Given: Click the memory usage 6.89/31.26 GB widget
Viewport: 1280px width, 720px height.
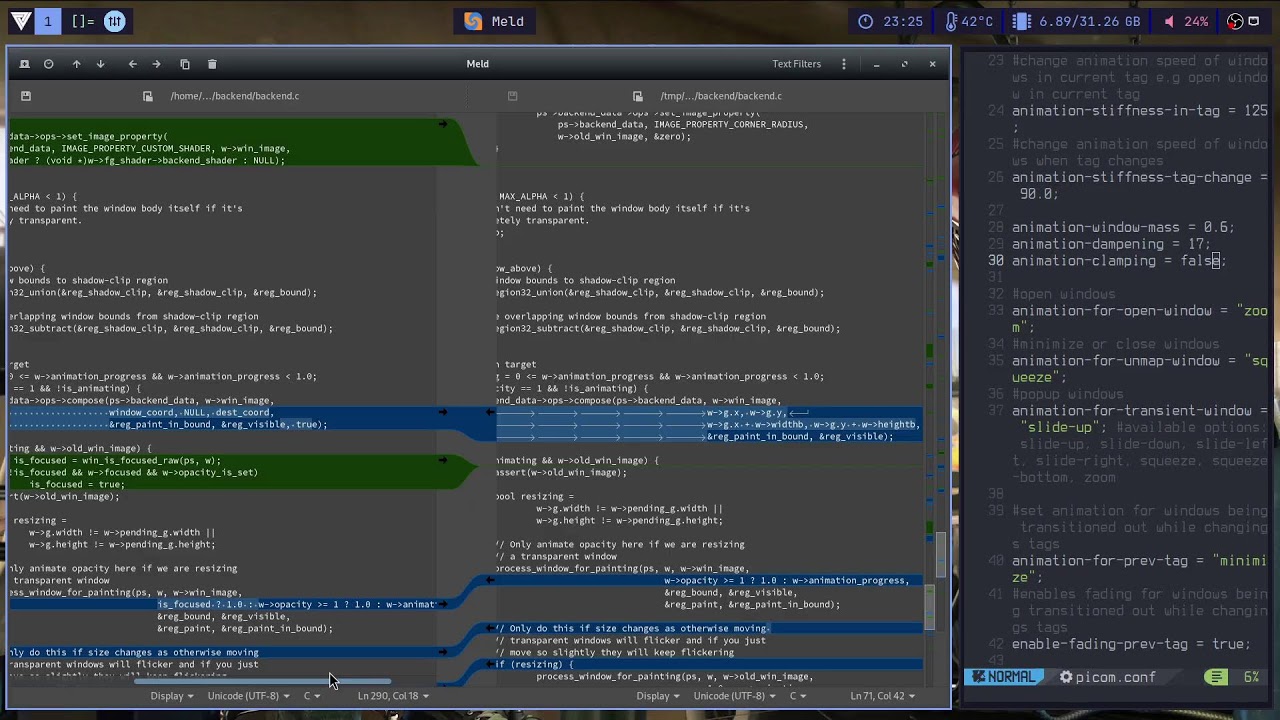Looking at the screenshot, I should pyautogui.click(x=1075, y=21).
